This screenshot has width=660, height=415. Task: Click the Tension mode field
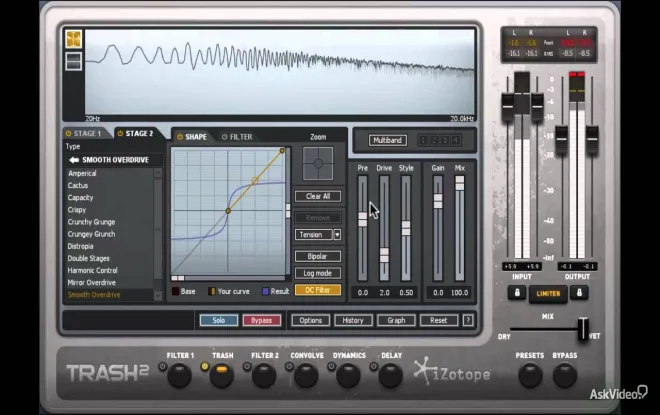click(314, 235)
